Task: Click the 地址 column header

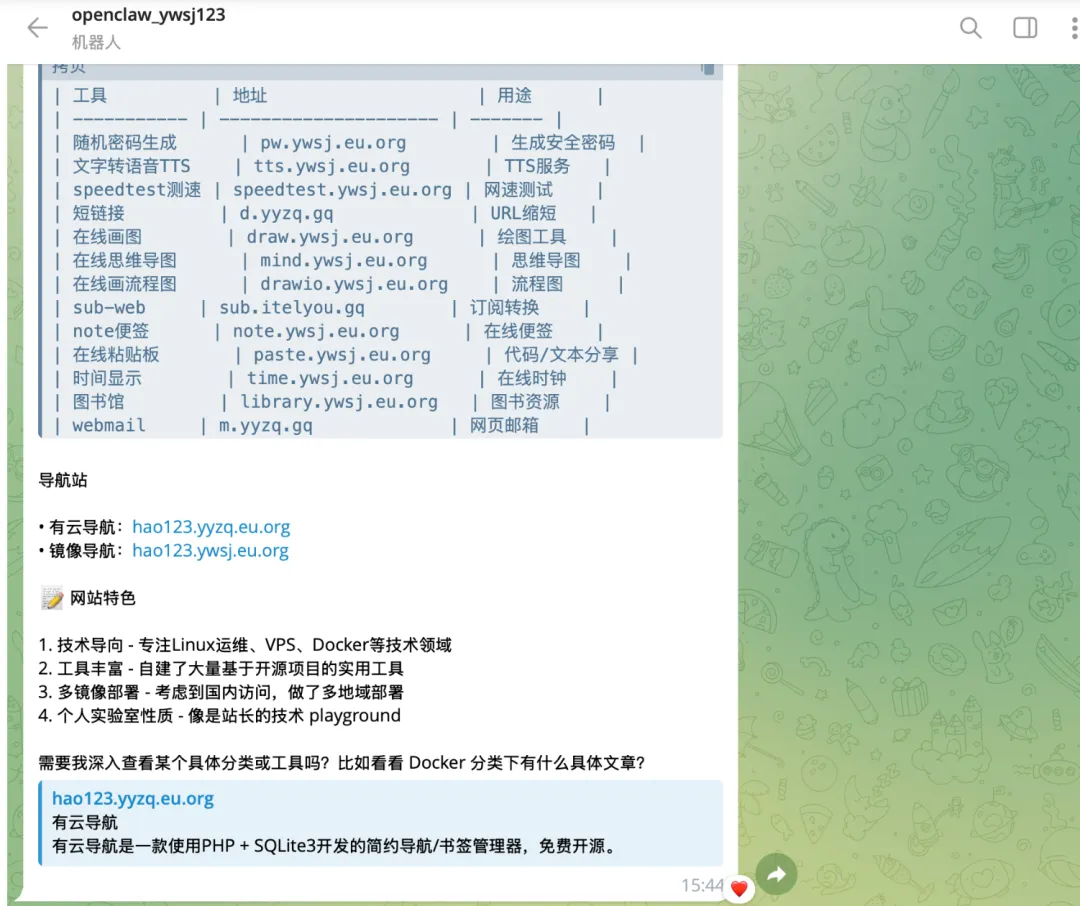Action: click(249, 95)
